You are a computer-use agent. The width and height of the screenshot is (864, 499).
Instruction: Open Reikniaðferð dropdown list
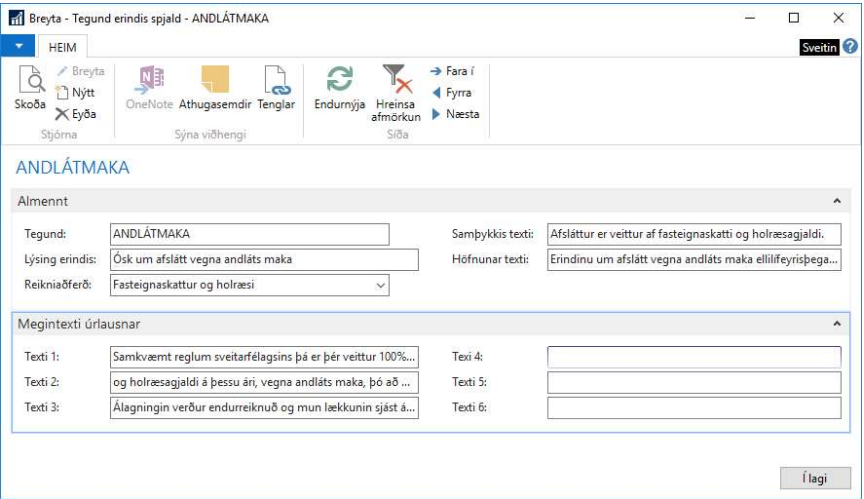point(380,286)
